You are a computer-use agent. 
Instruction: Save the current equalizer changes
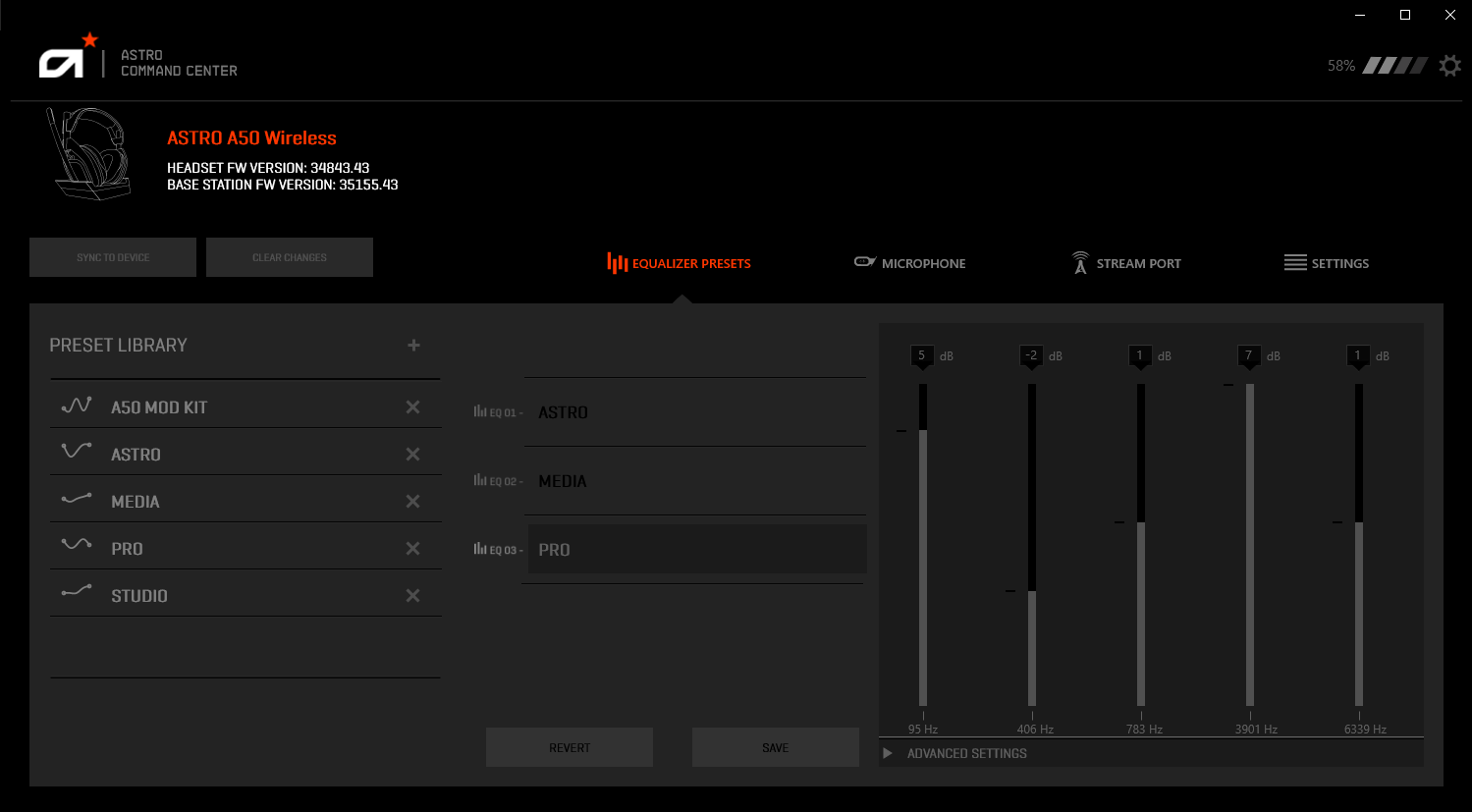tap(775, 746)
